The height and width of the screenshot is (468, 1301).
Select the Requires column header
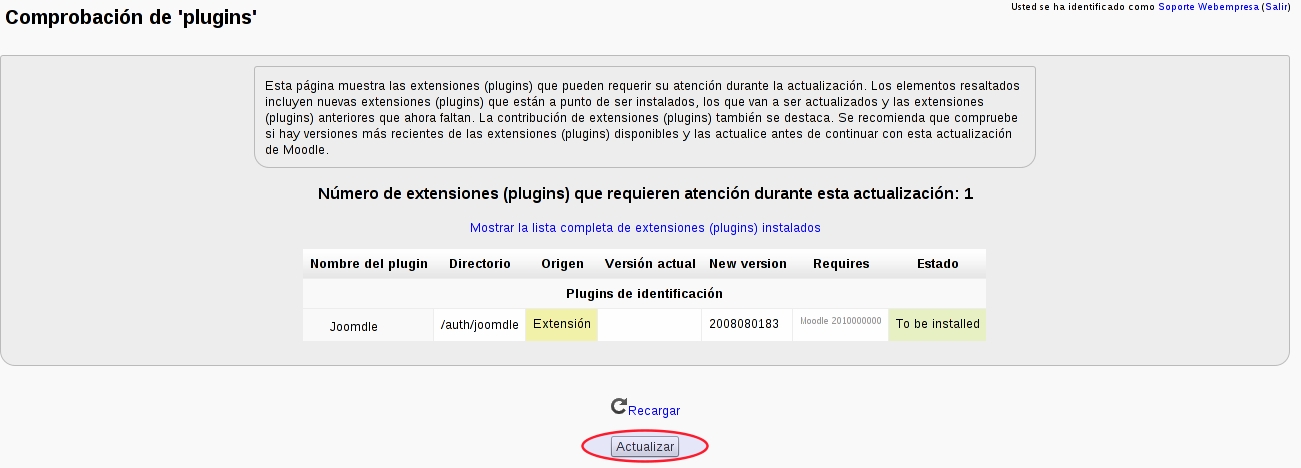click(841, 264)
